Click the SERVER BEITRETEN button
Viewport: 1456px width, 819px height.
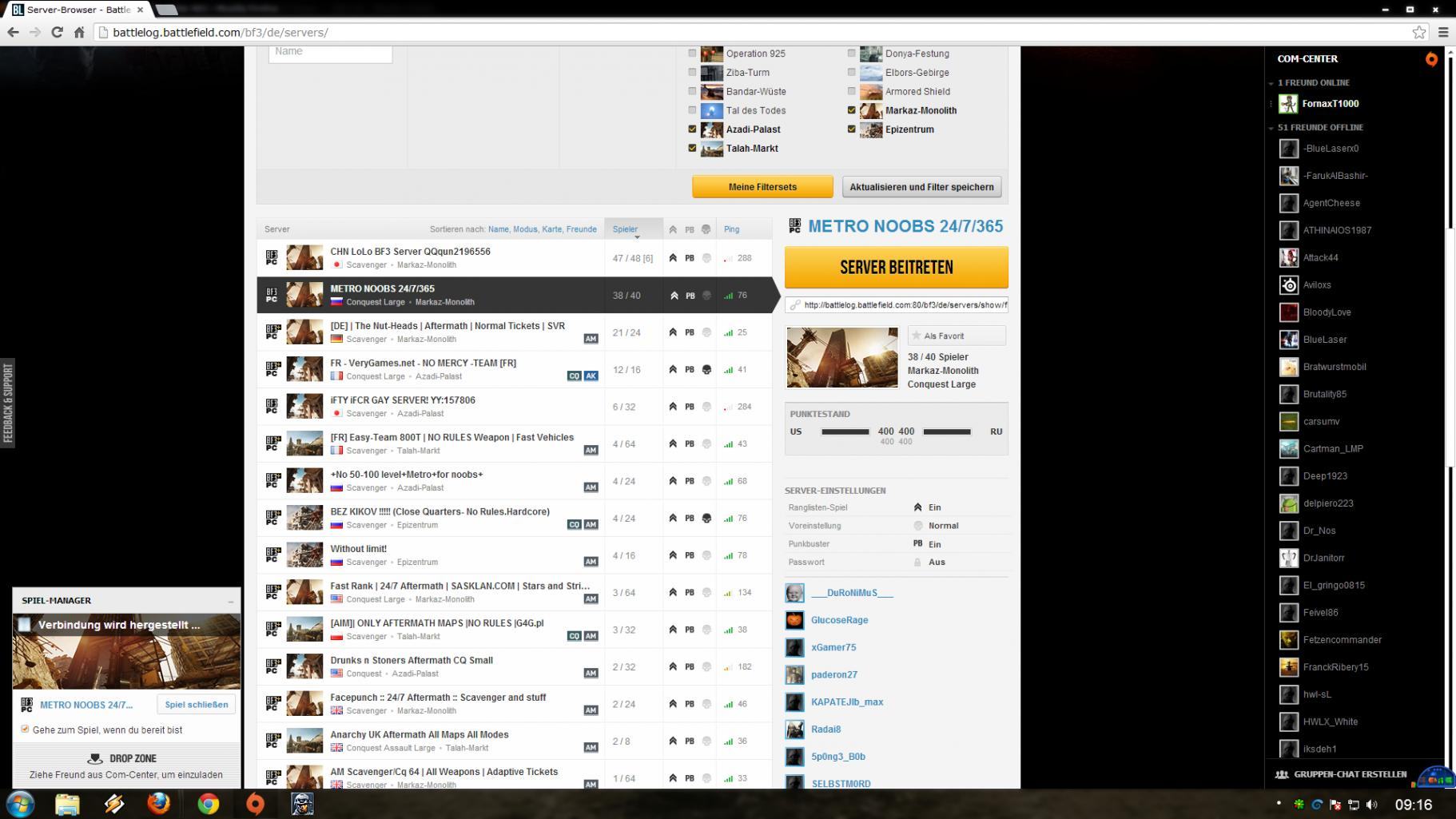tap(897, 268)
